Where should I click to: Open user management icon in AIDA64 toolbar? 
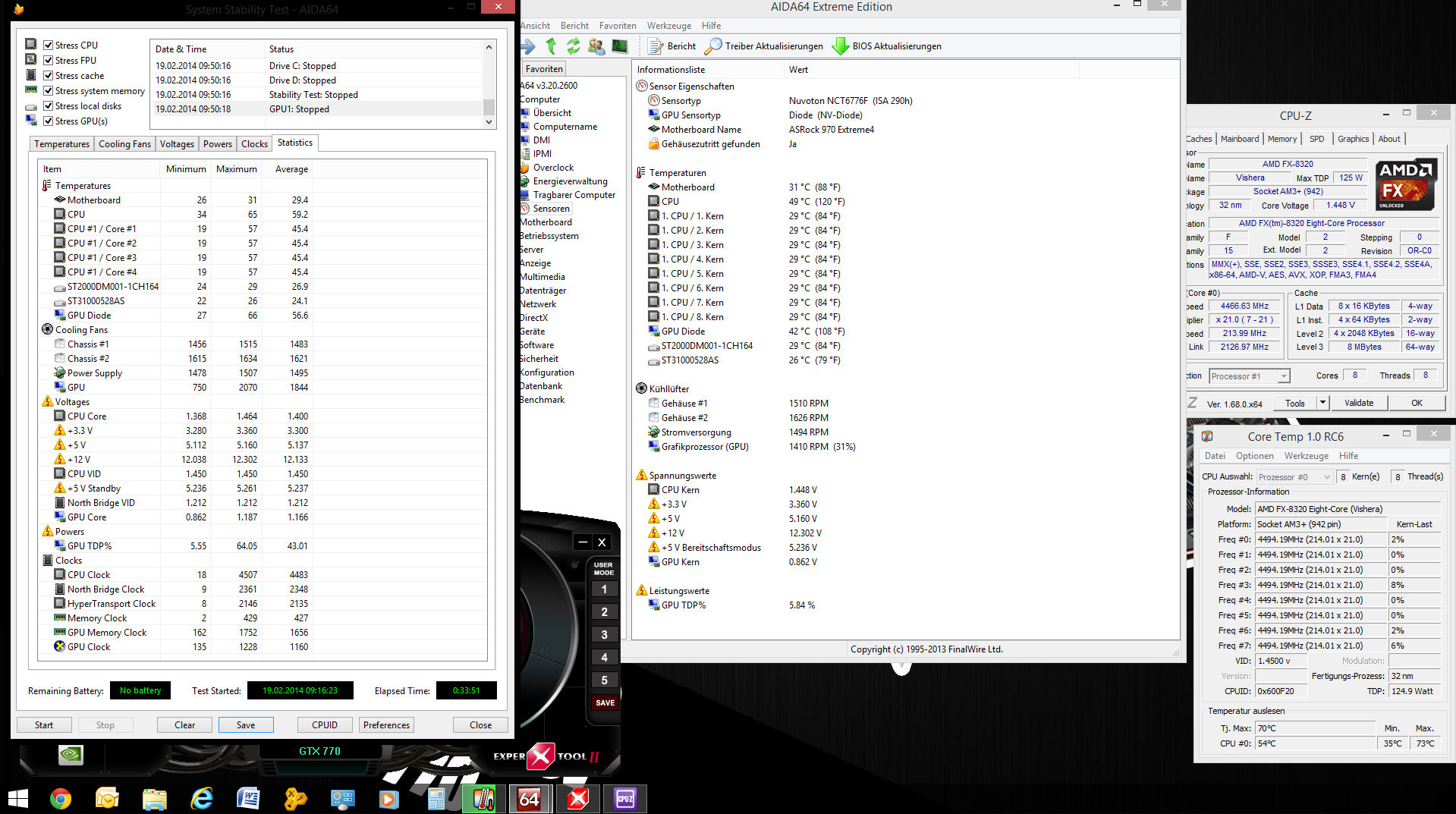coord(596,46)
